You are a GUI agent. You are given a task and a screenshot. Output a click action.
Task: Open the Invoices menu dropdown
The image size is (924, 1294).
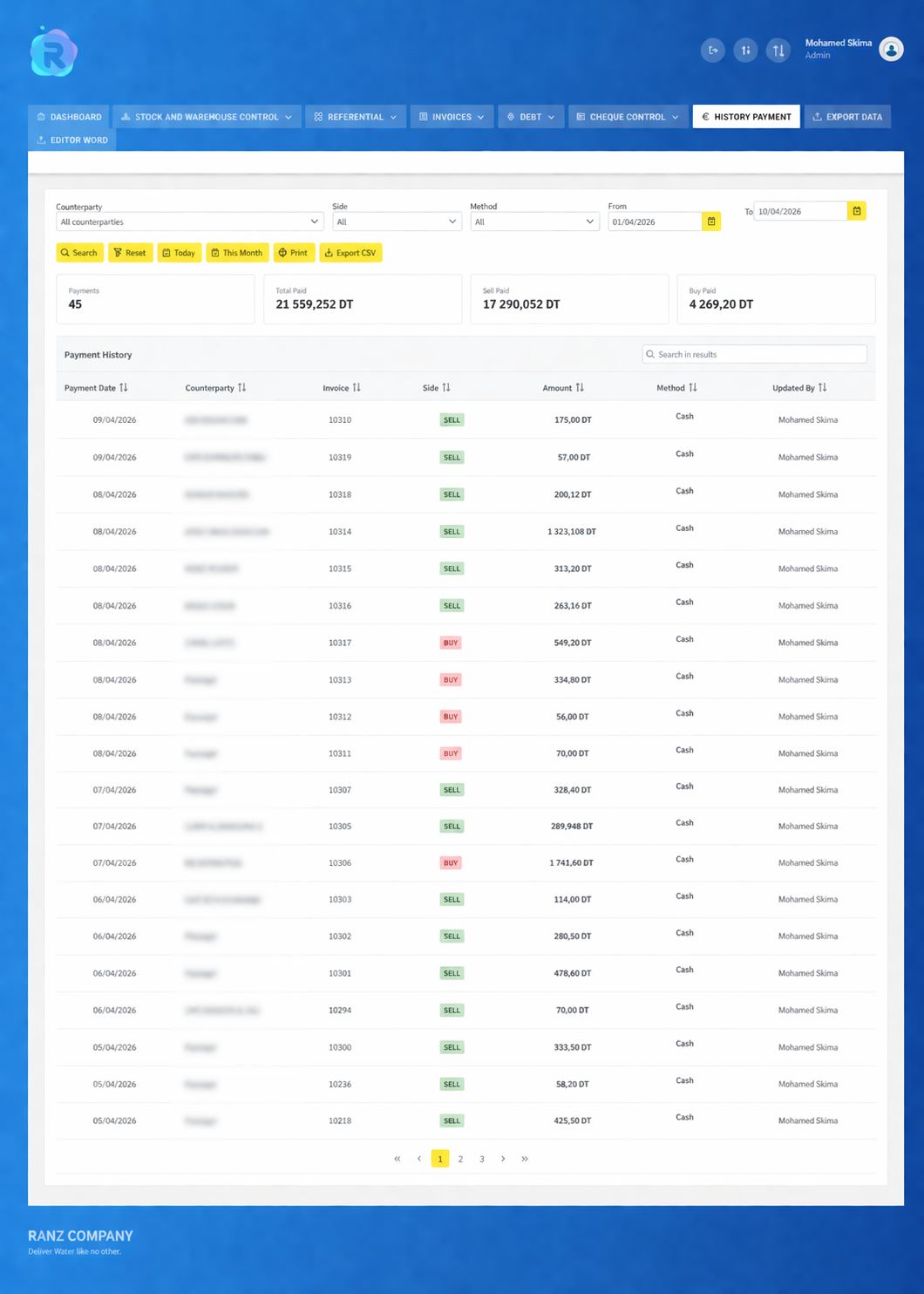[x=451, y=116]
